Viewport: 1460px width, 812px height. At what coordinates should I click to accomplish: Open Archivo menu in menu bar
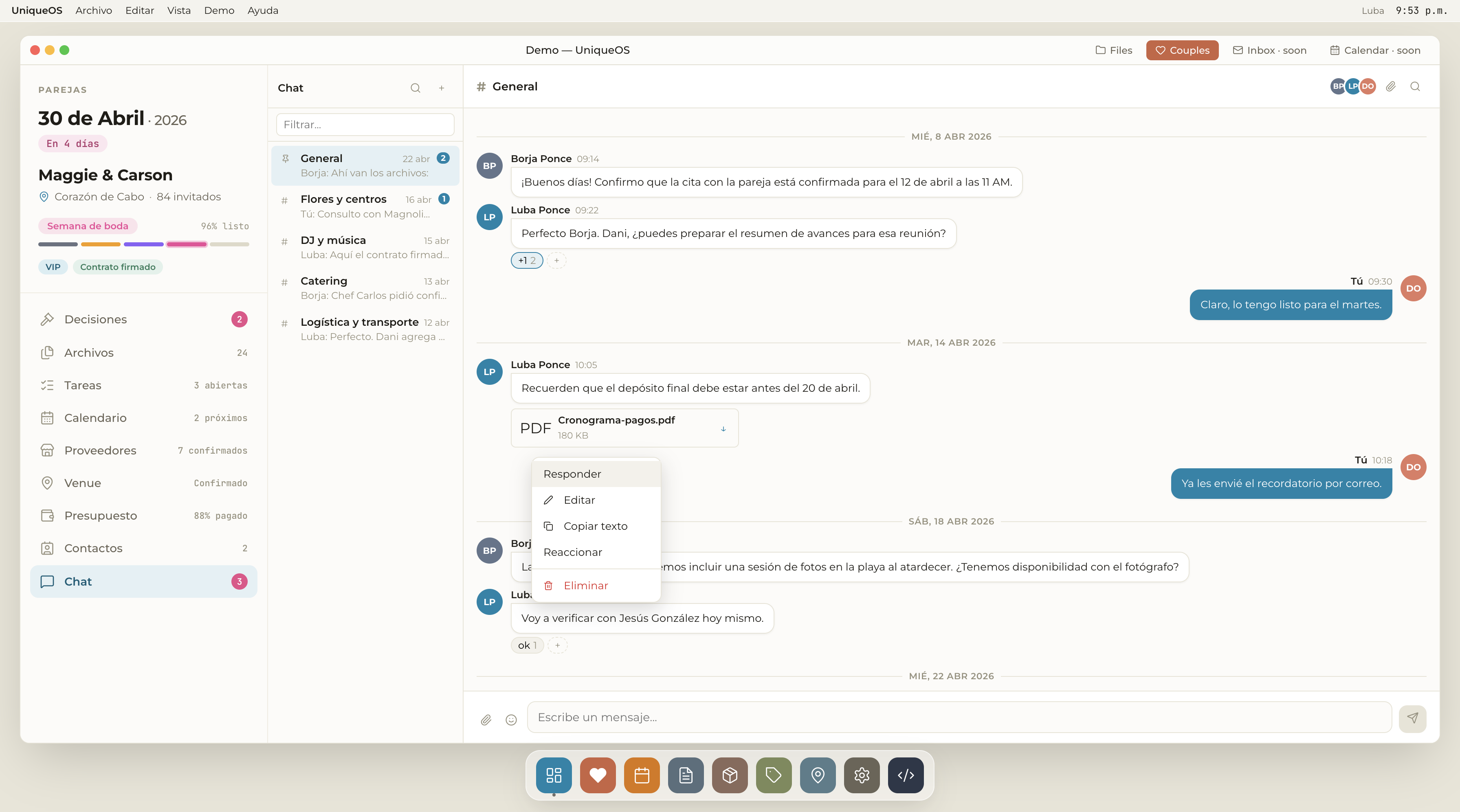tap(94, 11)
